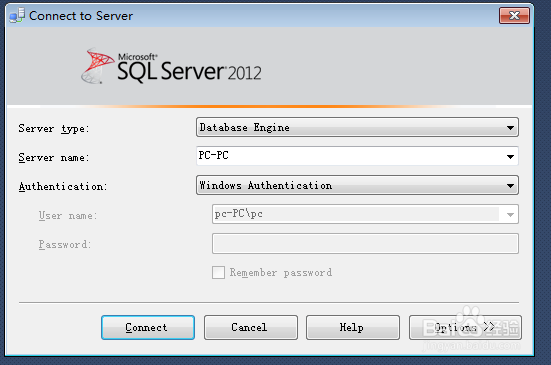Close the Connect to Server dialog
551x365 pixels.
514,15
